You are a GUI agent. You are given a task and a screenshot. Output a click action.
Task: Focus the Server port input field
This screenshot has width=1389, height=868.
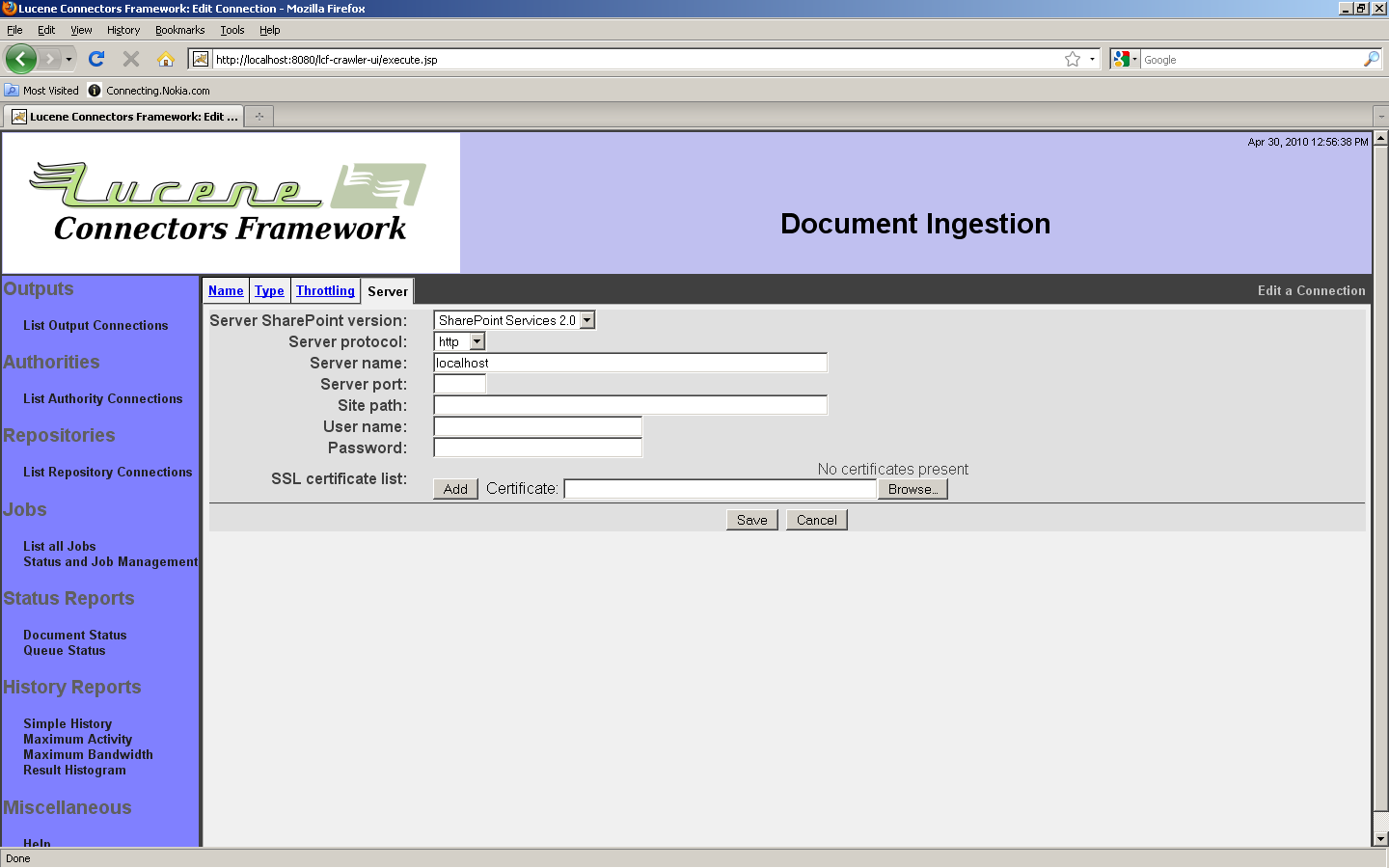pos(460,384)
